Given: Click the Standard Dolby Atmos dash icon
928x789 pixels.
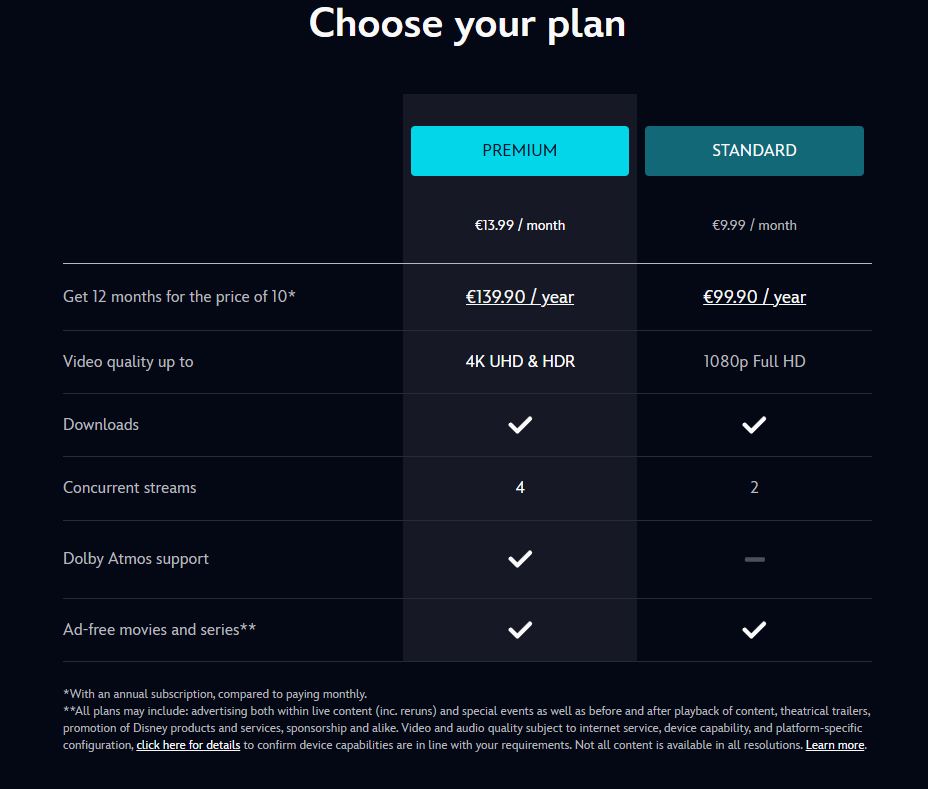Looking at the screenshot, I should [754, 559].
